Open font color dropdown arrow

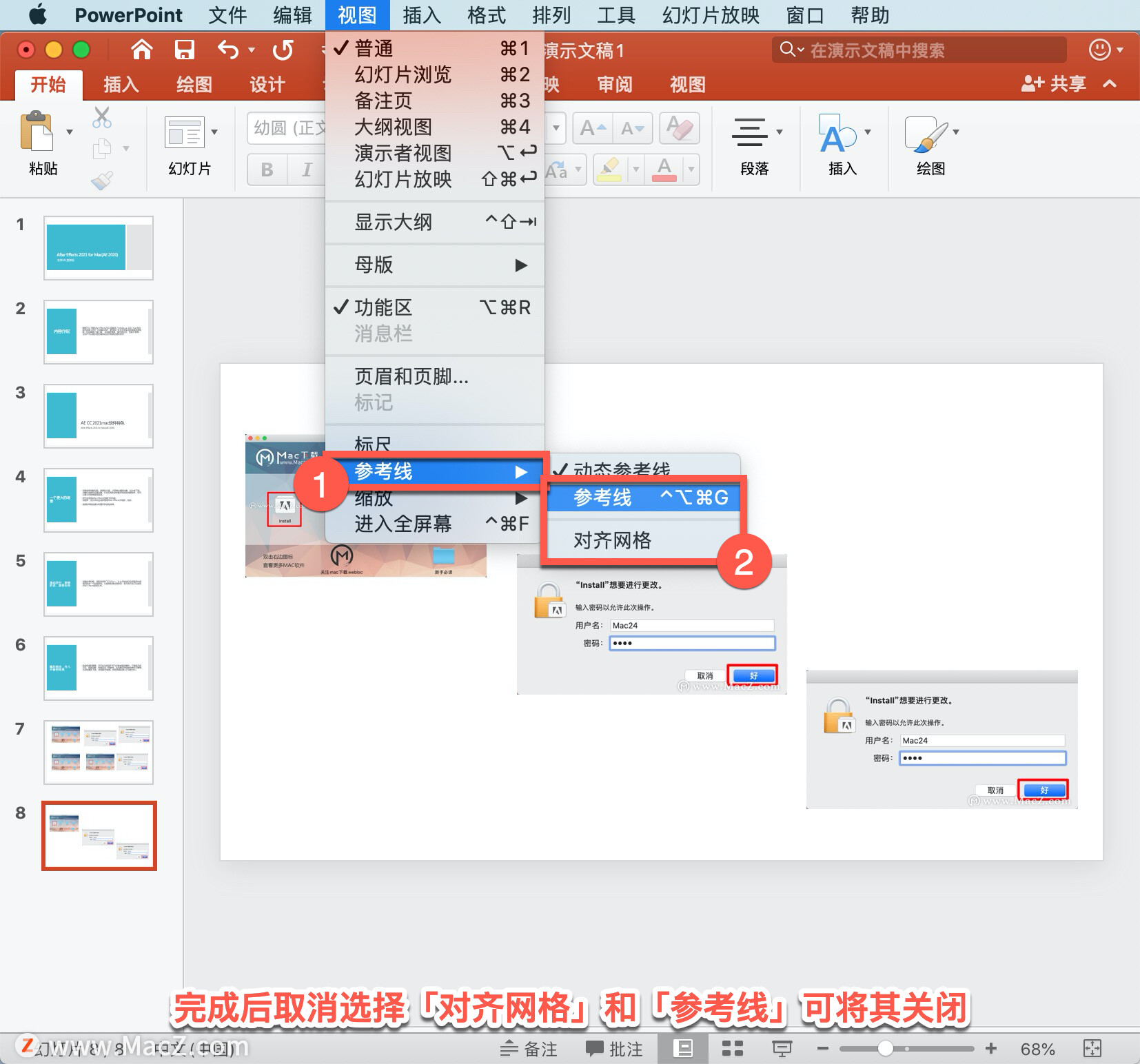pos(691,169)
